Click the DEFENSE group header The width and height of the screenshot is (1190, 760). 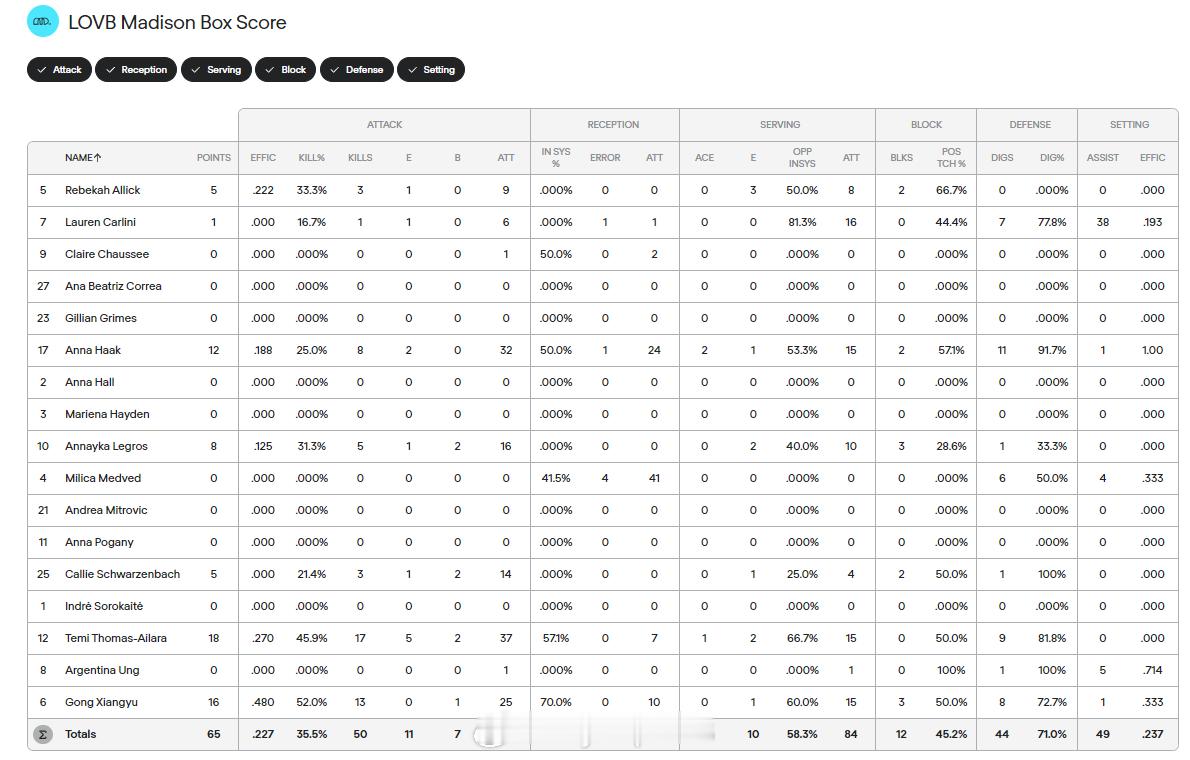click(1030, 125)
